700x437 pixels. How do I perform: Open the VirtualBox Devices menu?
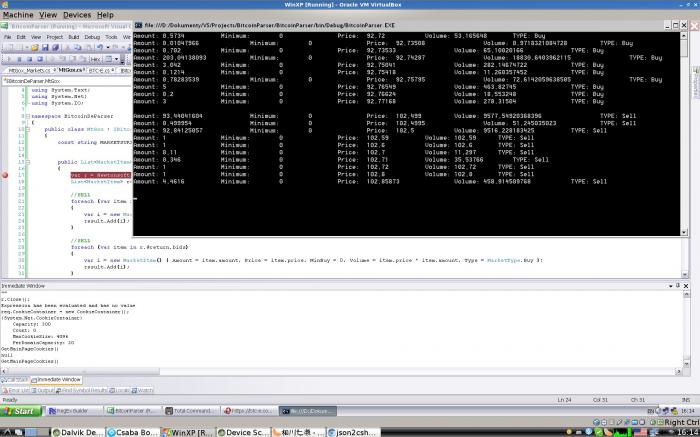click(x=77, y=15)
